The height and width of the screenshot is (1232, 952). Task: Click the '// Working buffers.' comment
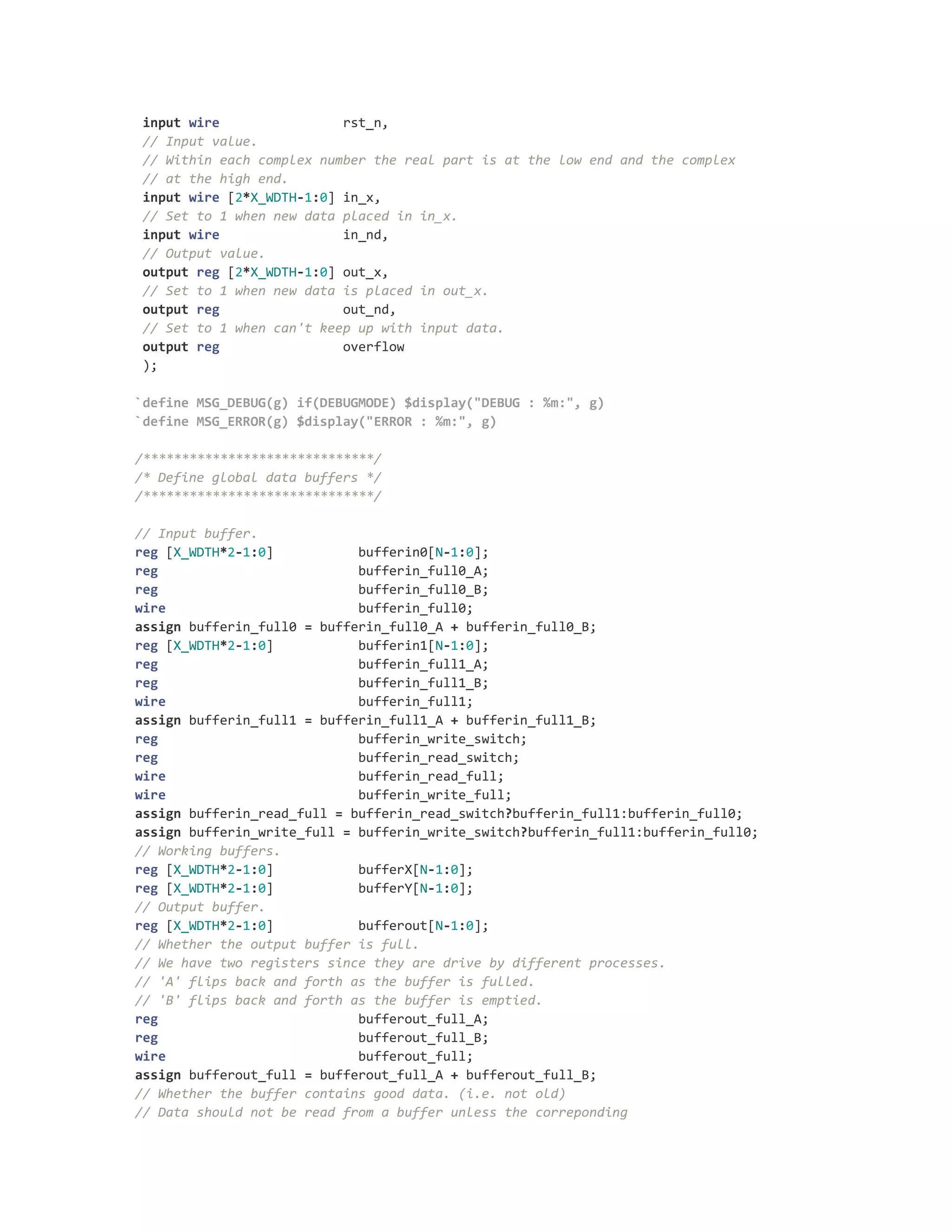coord(207,851)
